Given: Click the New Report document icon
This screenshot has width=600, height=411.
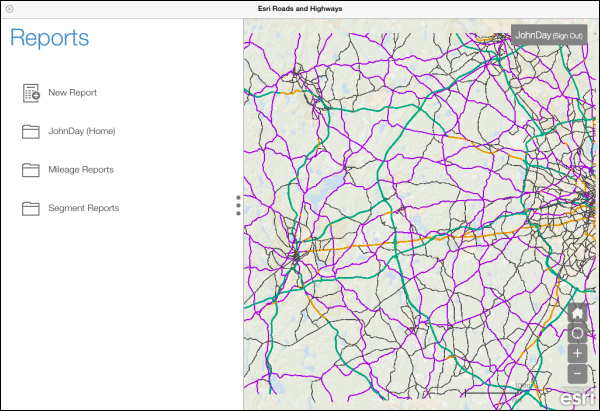Looking at the screenshot, I should (31, 93).
